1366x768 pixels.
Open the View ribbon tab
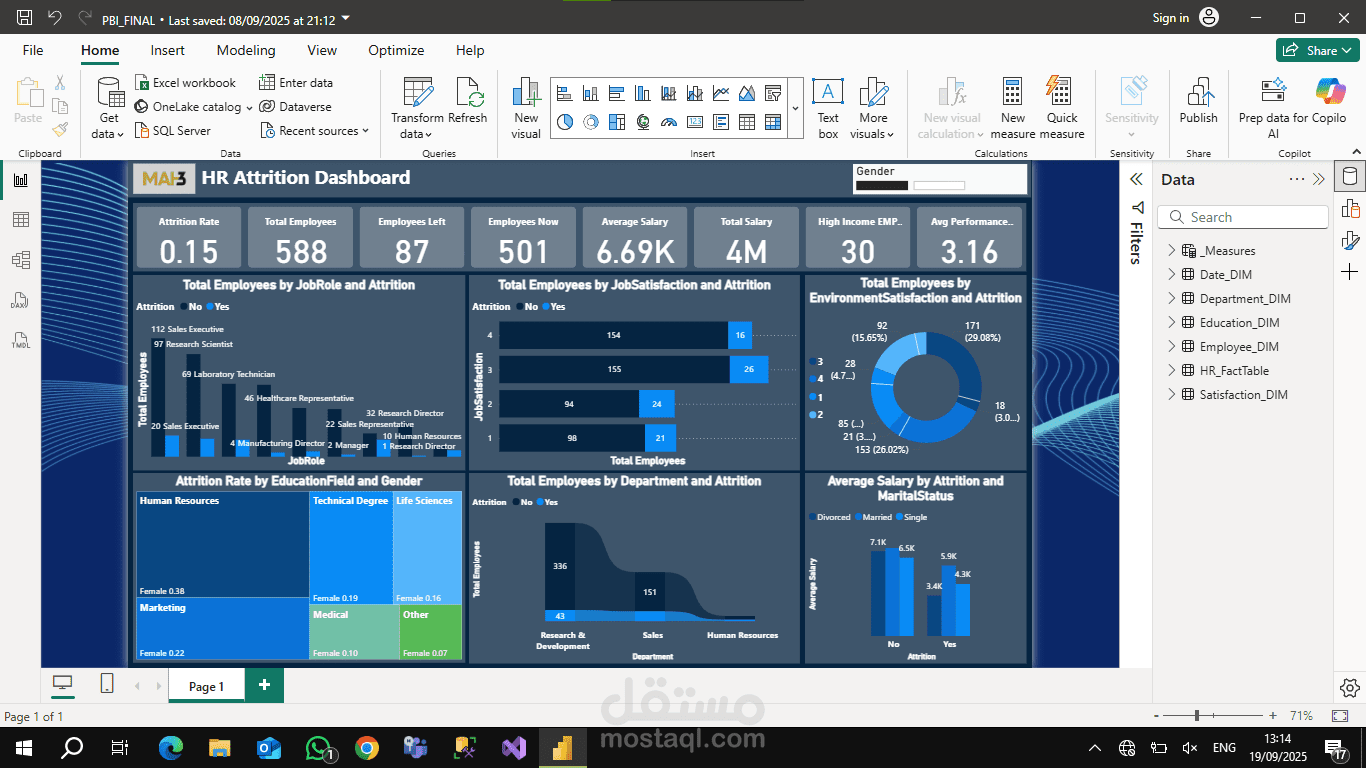pyautogui.click(x=322, y=50)
